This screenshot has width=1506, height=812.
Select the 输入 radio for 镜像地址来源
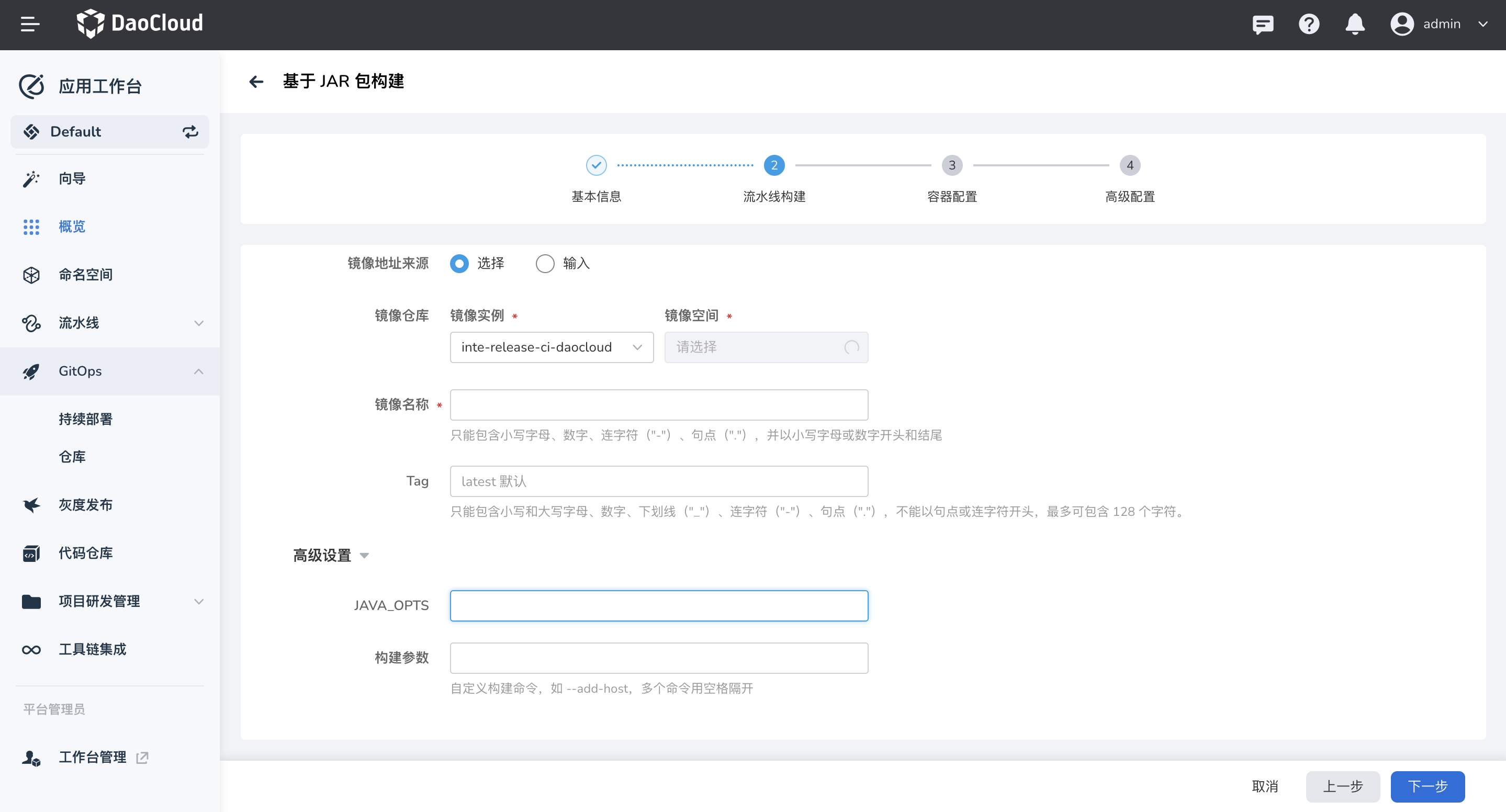pyautogui.click(x=545, y=264)
